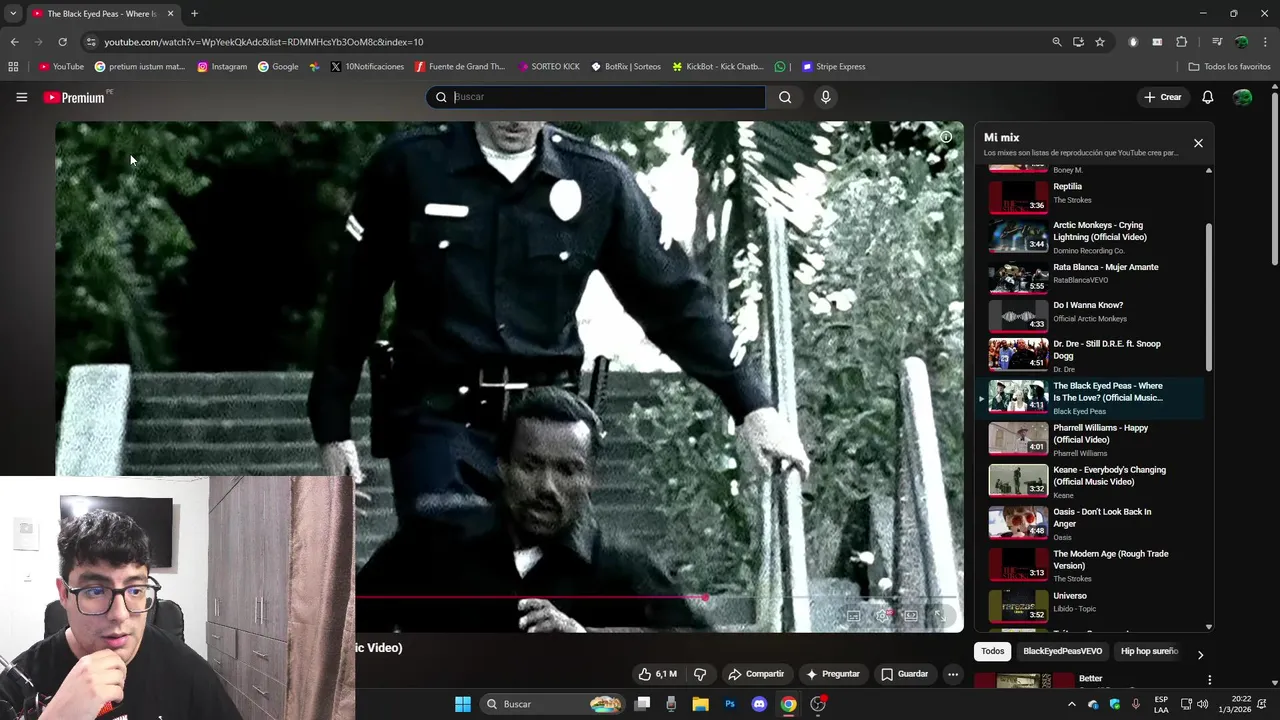Click the Crear button
1280x720 pixels.
click(x=1163, y=97)
